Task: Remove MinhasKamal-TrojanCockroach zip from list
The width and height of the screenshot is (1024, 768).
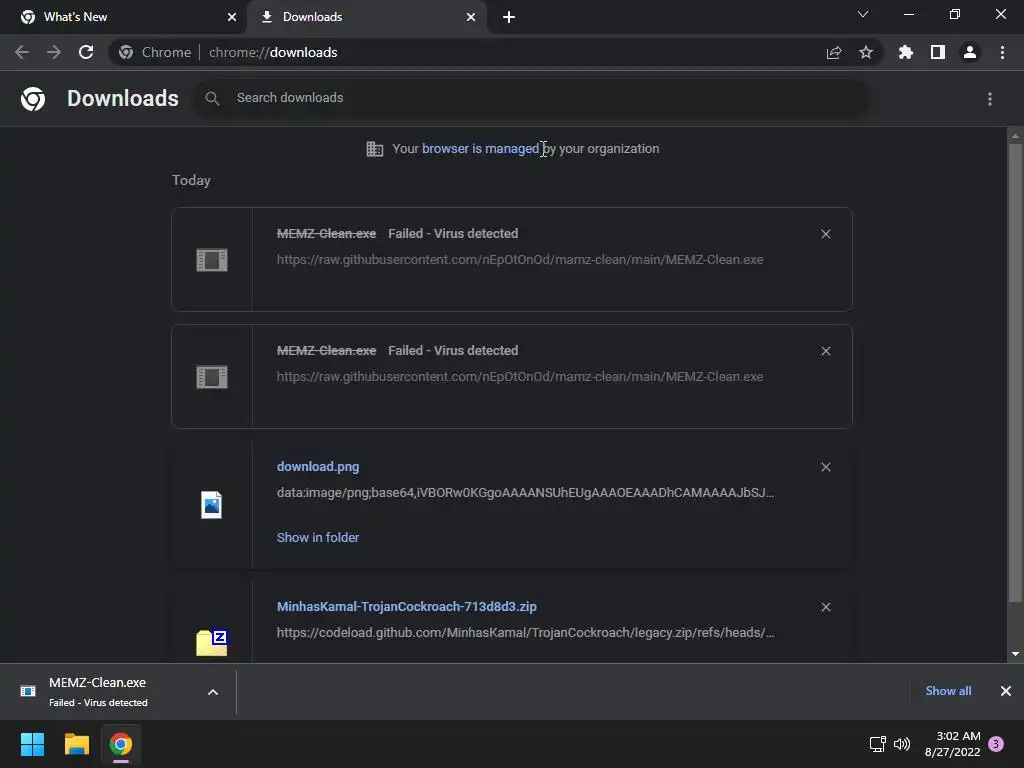Action: pos(826,607)
